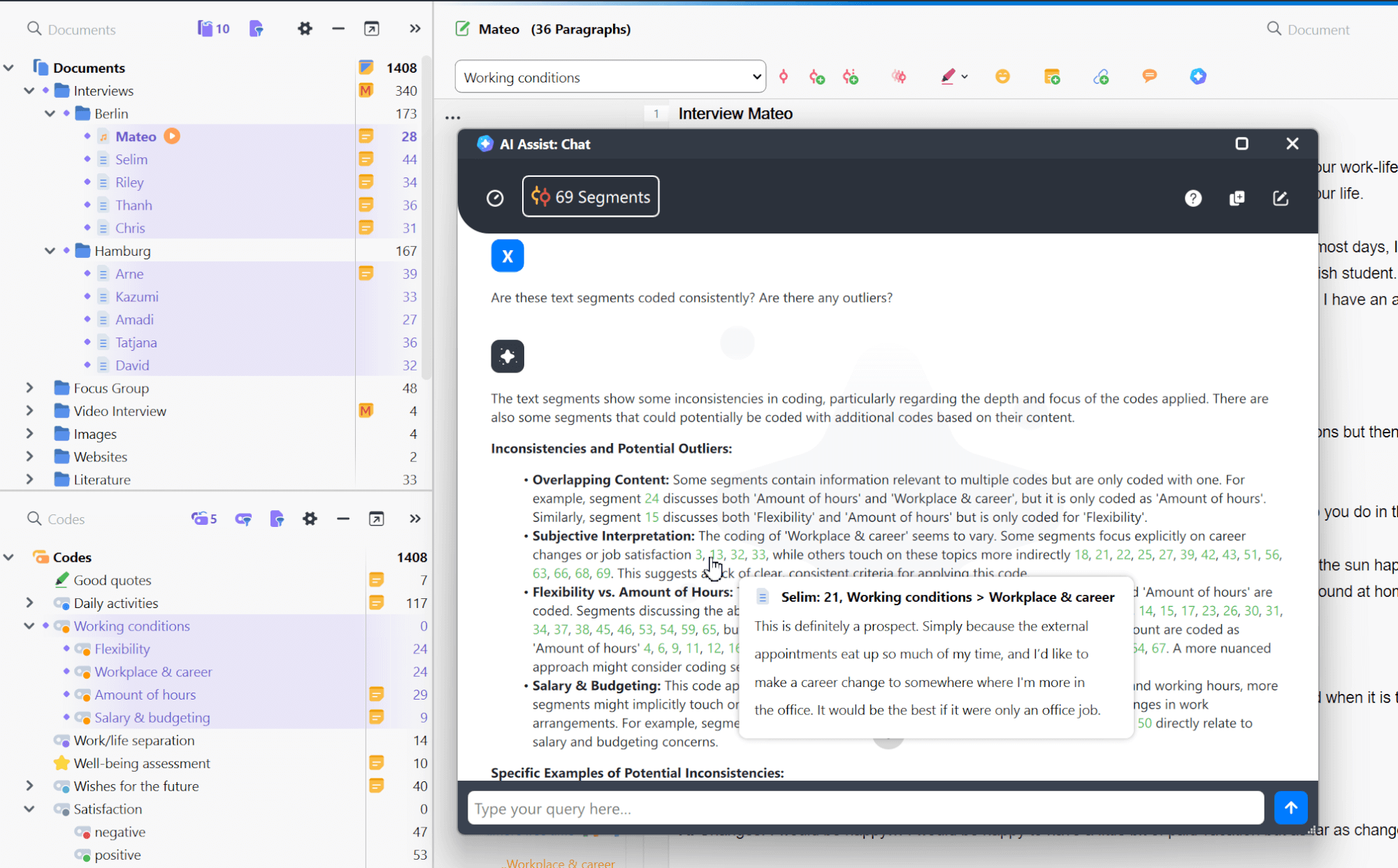
Task: Collapse the Berlin folder
Action: 50,113
